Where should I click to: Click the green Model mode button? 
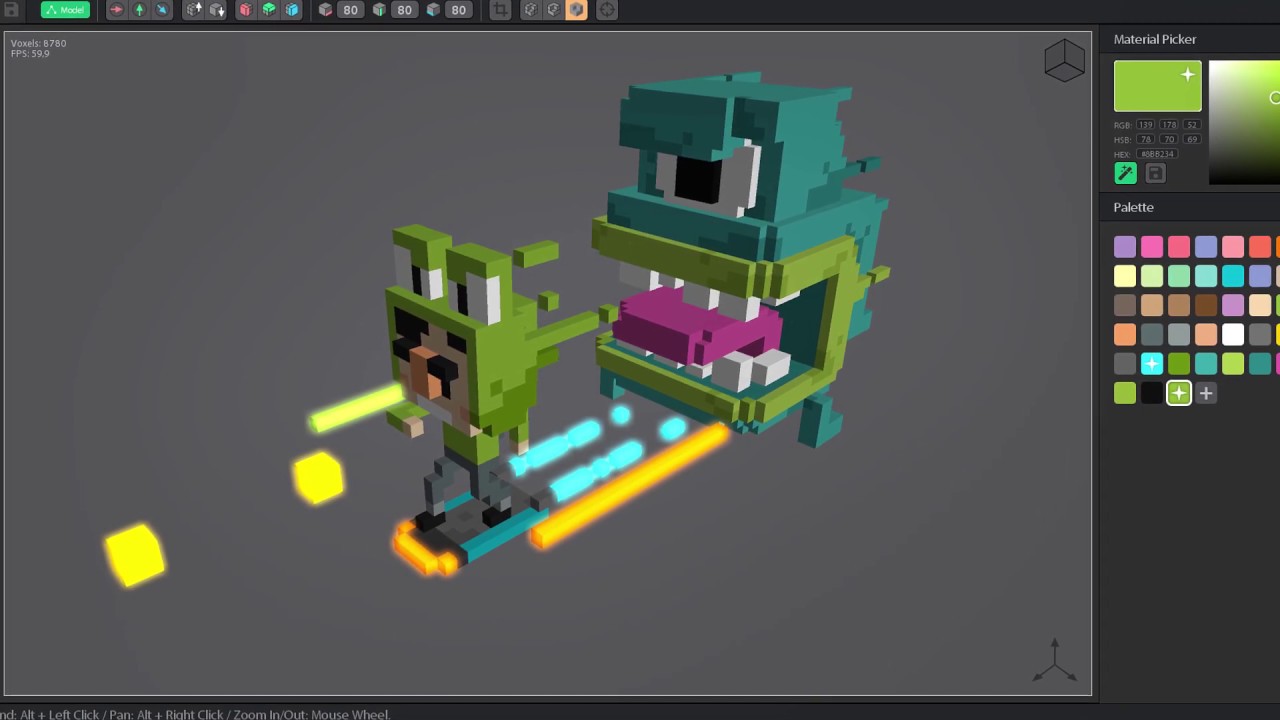(x=65, y=10)
